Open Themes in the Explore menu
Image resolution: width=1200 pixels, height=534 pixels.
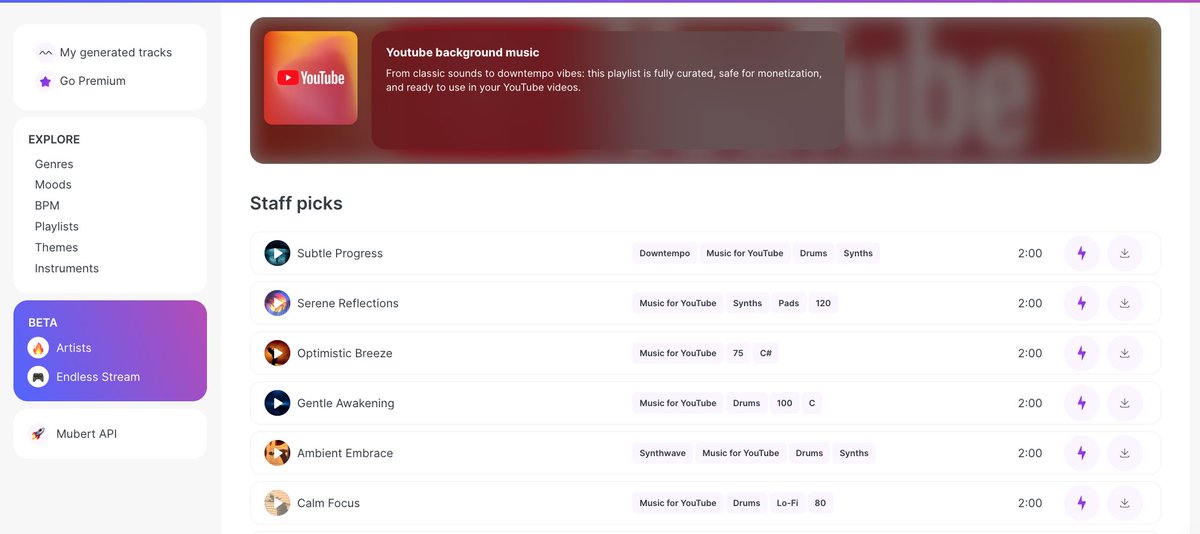56,248
